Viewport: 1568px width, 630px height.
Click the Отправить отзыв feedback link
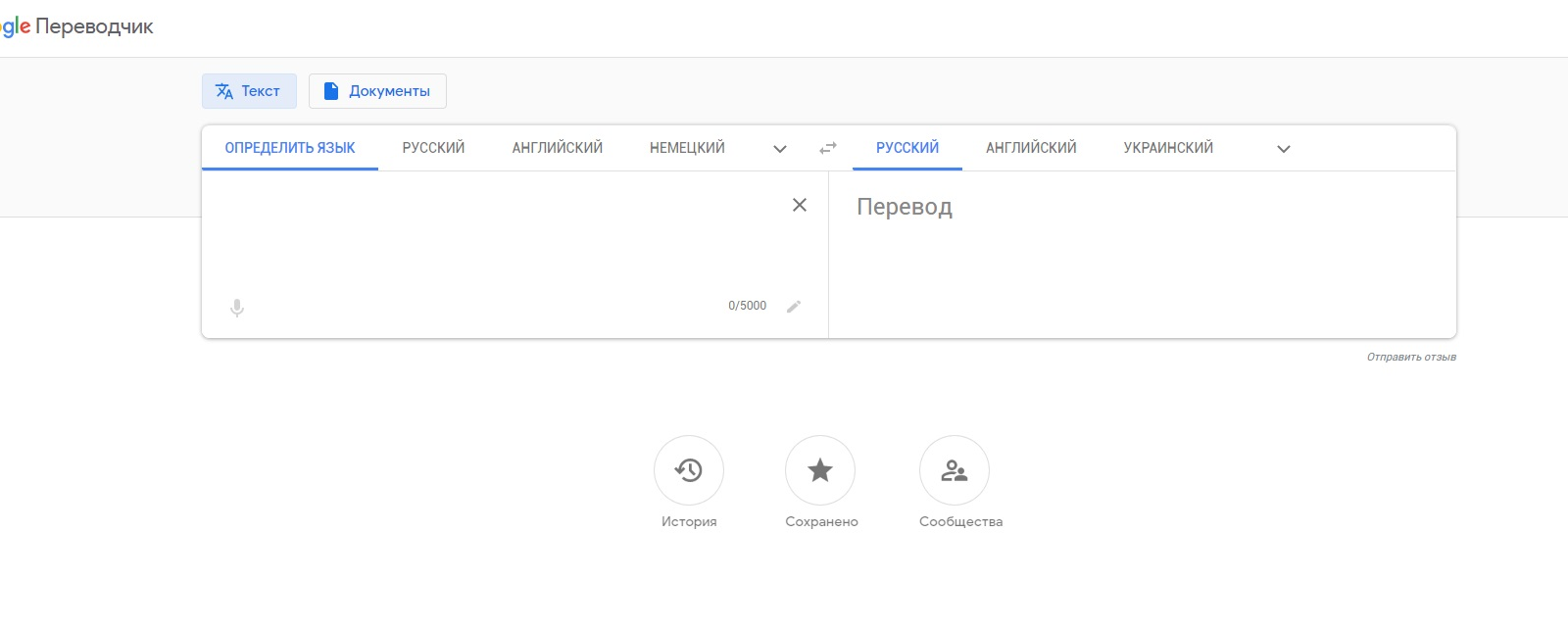(x=1411, y=357)
